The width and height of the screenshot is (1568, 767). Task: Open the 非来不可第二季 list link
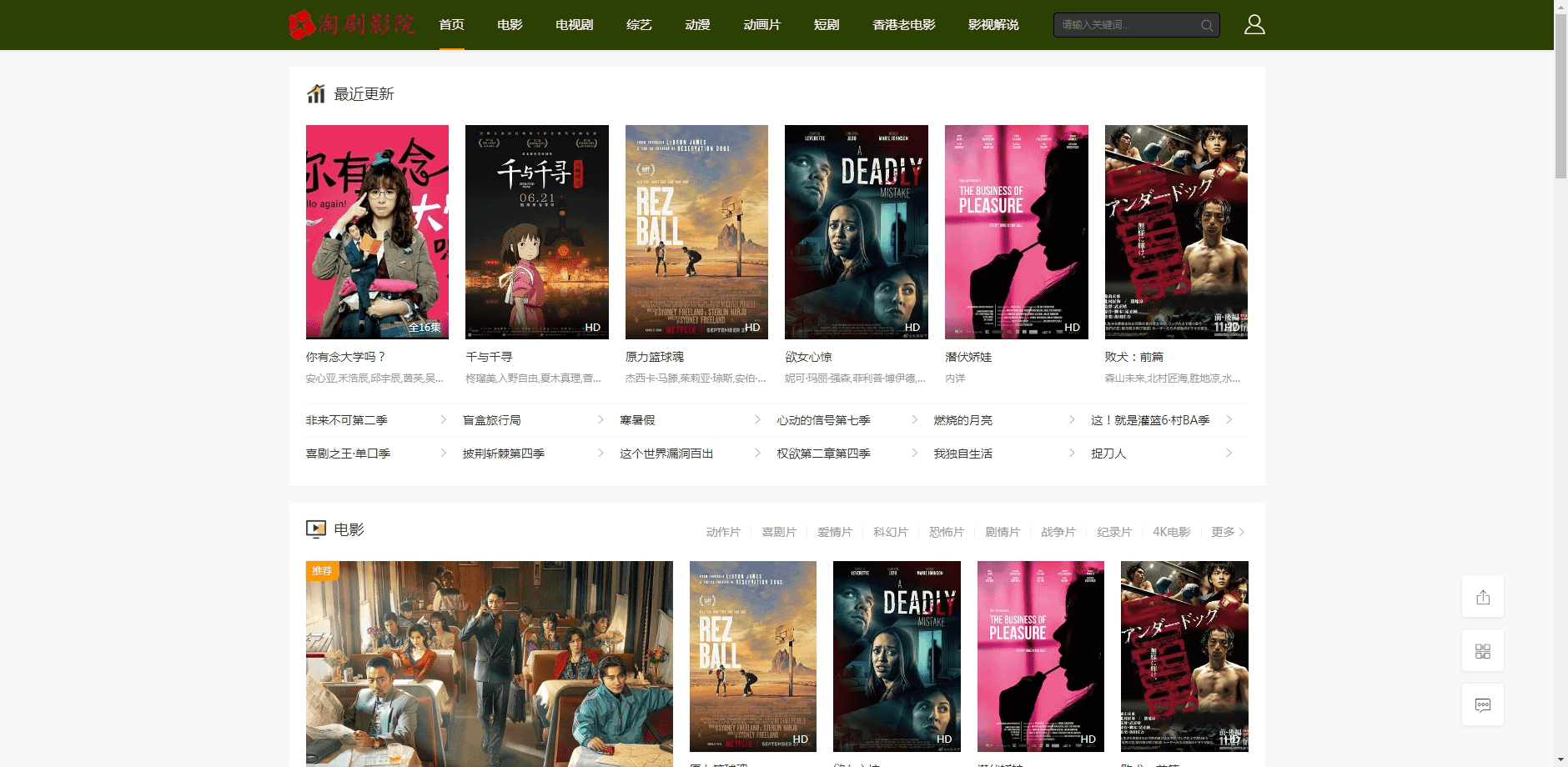pos(347,420)
